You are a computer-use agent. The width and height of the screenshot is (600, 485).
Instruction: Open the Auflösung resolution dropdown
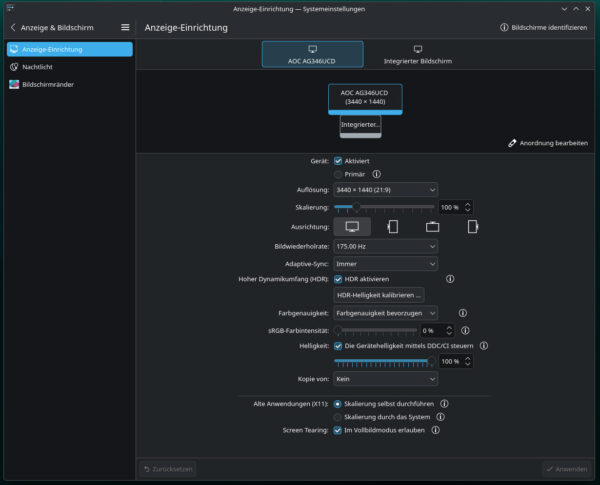tap(386, 189)
